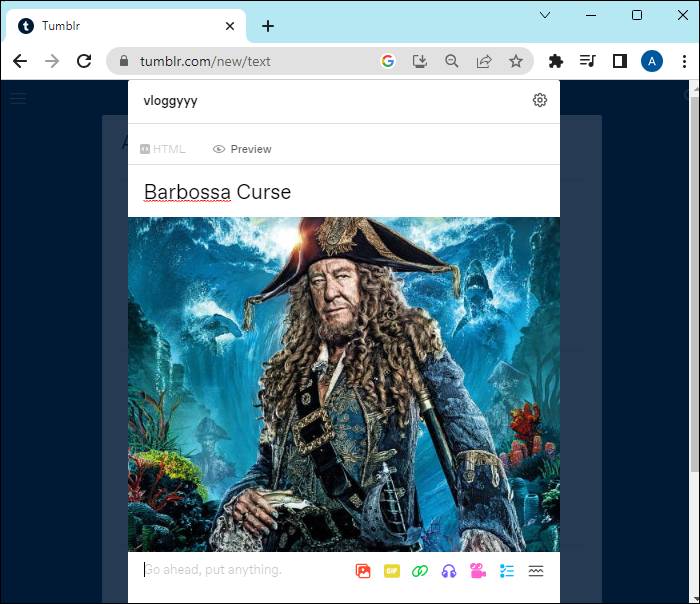Install app via download icon
Screen dimensions: 700x604
click(420, 61)
